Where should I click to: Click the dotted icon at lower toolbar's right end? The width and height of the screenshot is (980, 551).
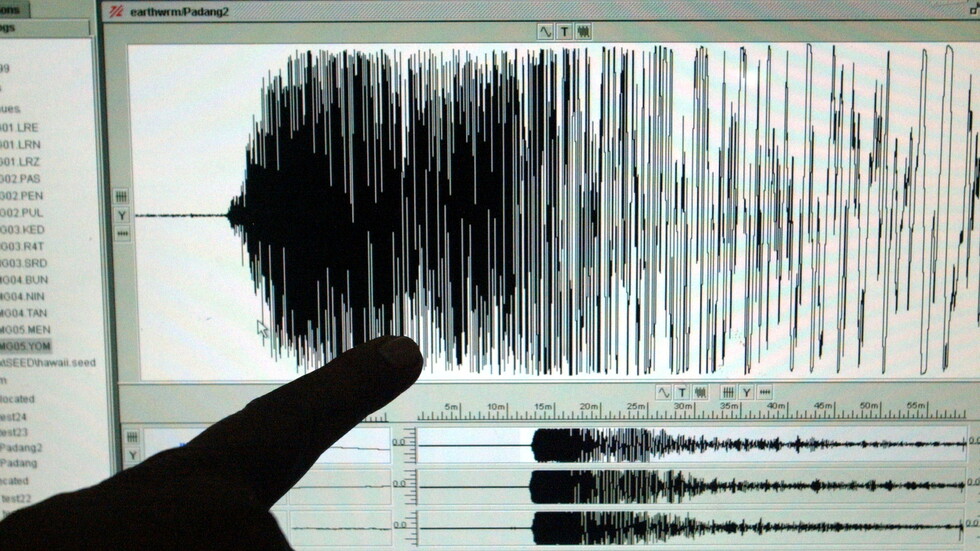pos(764,392)
